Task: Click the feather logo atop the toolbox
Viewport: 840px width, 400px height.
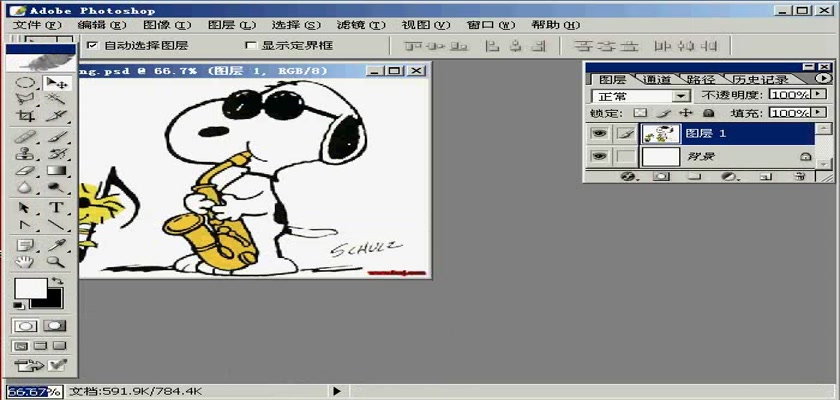Action: [x=41, y=63]
